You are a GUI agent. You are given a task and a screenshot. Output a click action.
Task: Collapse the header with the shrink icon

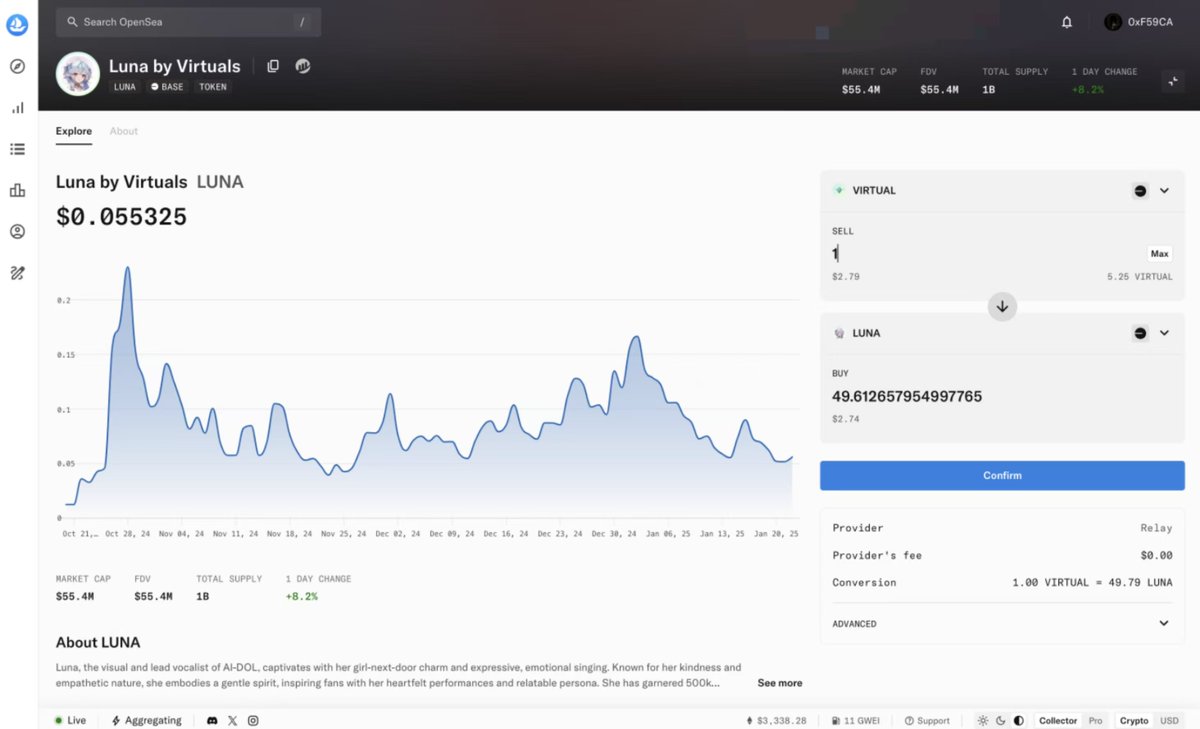point(1173,83)
